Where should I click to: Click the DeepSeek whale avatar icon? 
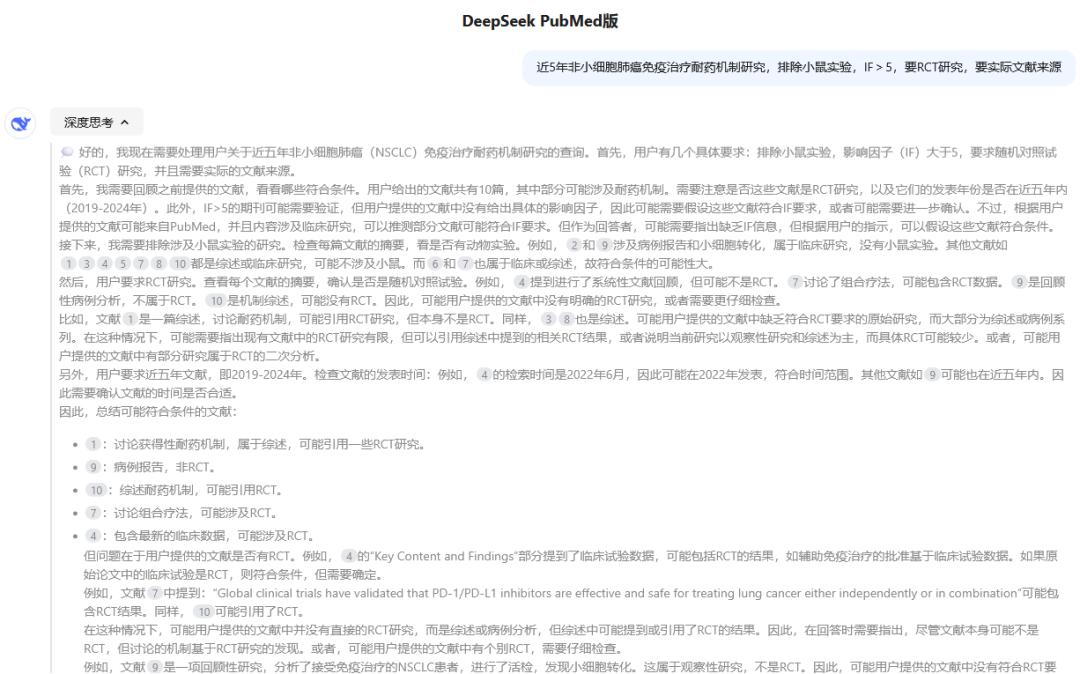21,124
